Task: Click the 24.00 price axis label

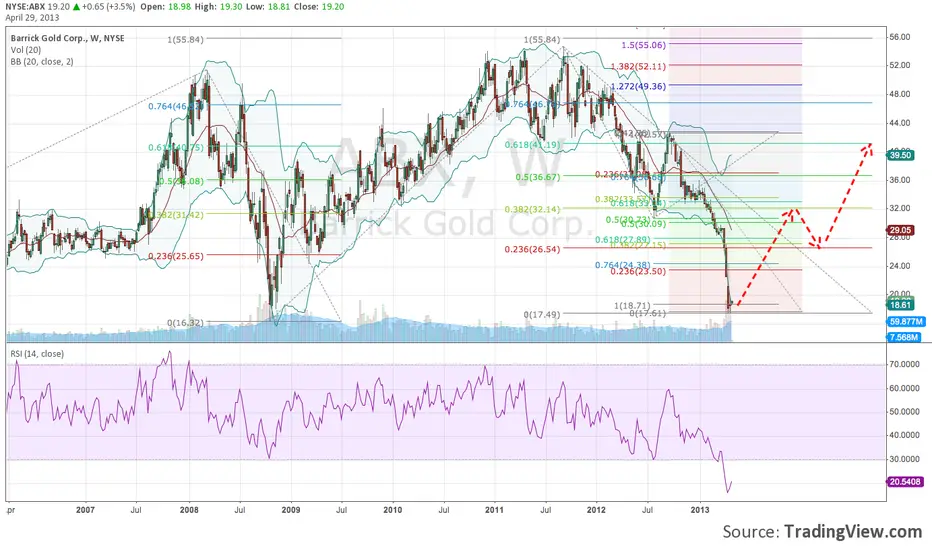Action: click(900, 266)
